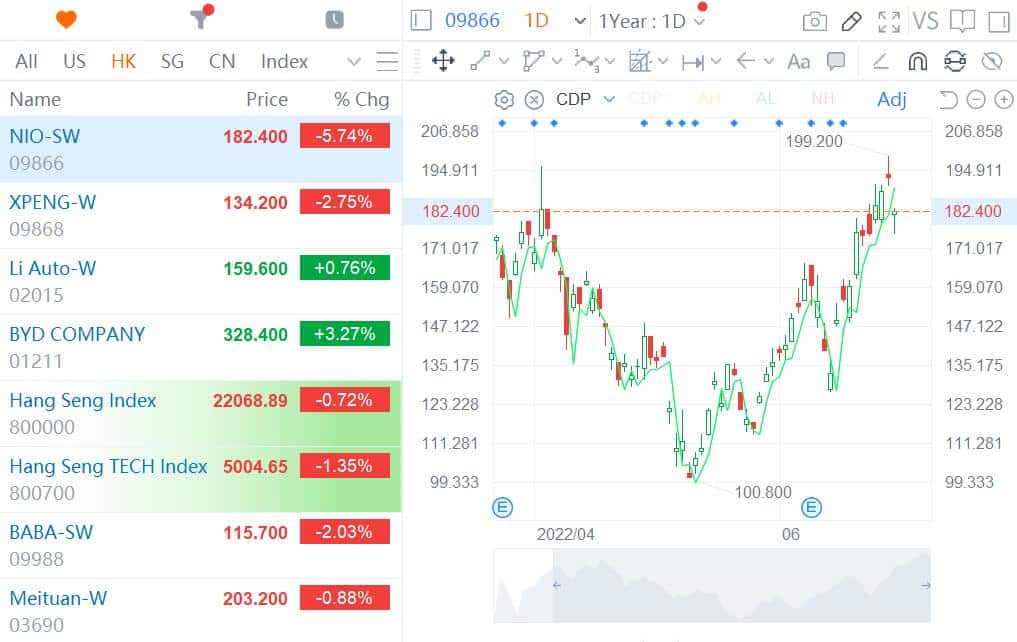Click the Adj adjustment button
The width and height of the screenshot is (1017, 642).
click(891, 99)
